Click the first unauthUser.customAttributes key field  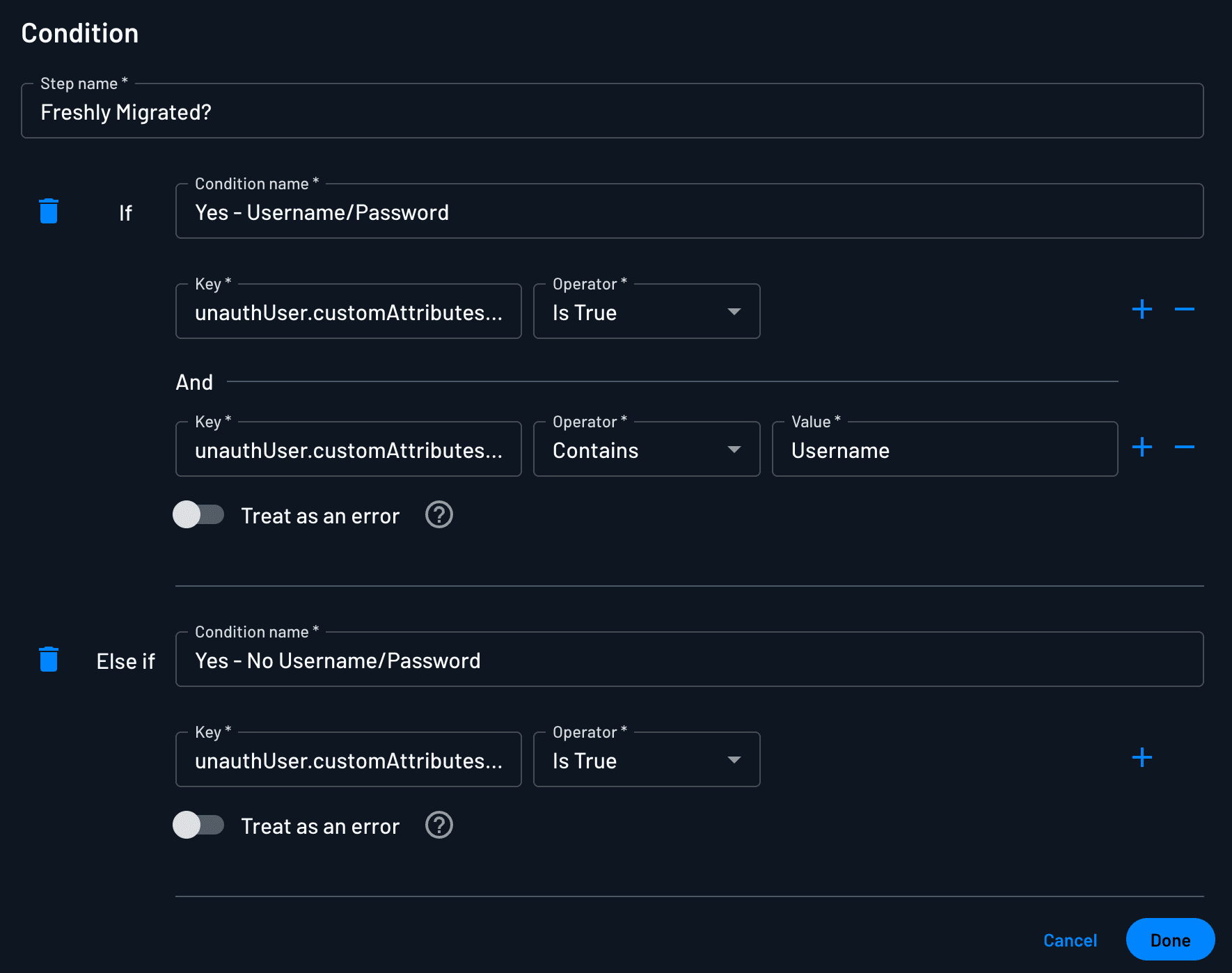coord(348,312)
